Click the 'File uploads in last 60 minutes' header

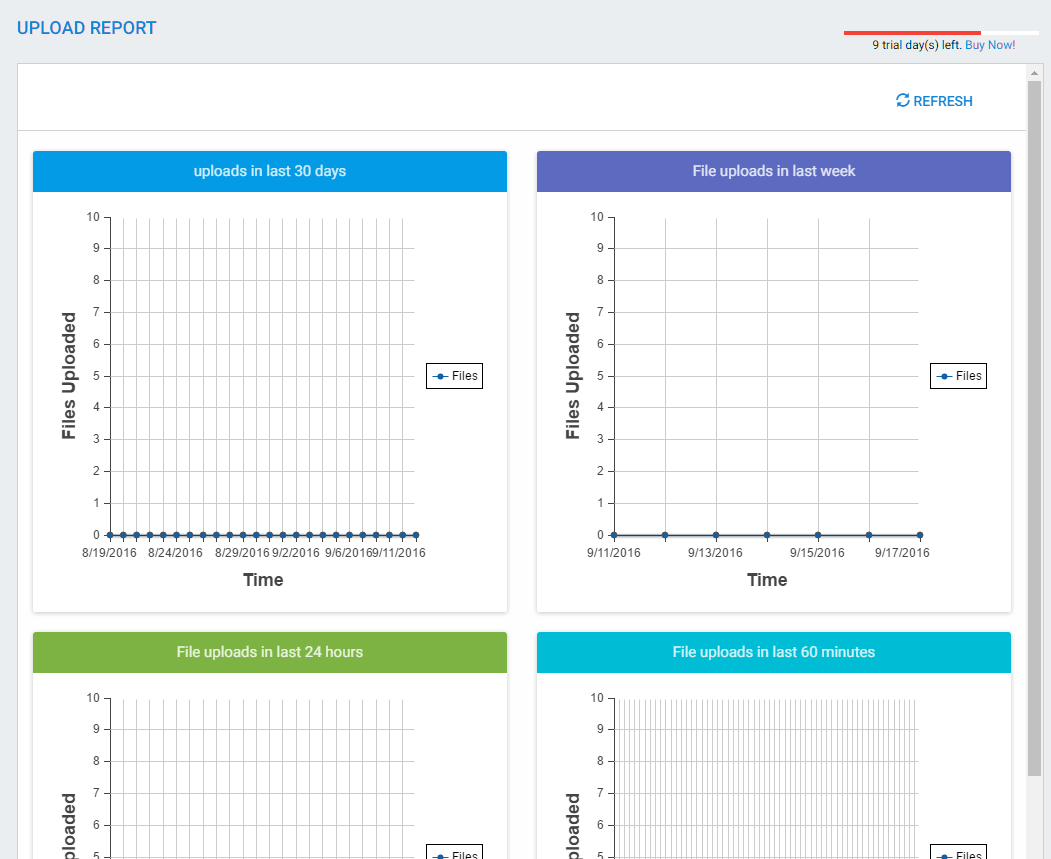click(774, 653)
